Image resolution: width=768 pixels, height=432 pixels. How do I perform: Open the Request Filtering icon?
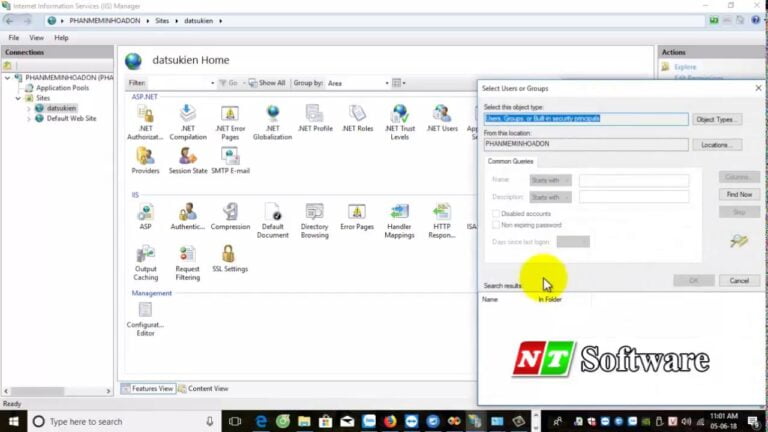[x=187, y=256]
